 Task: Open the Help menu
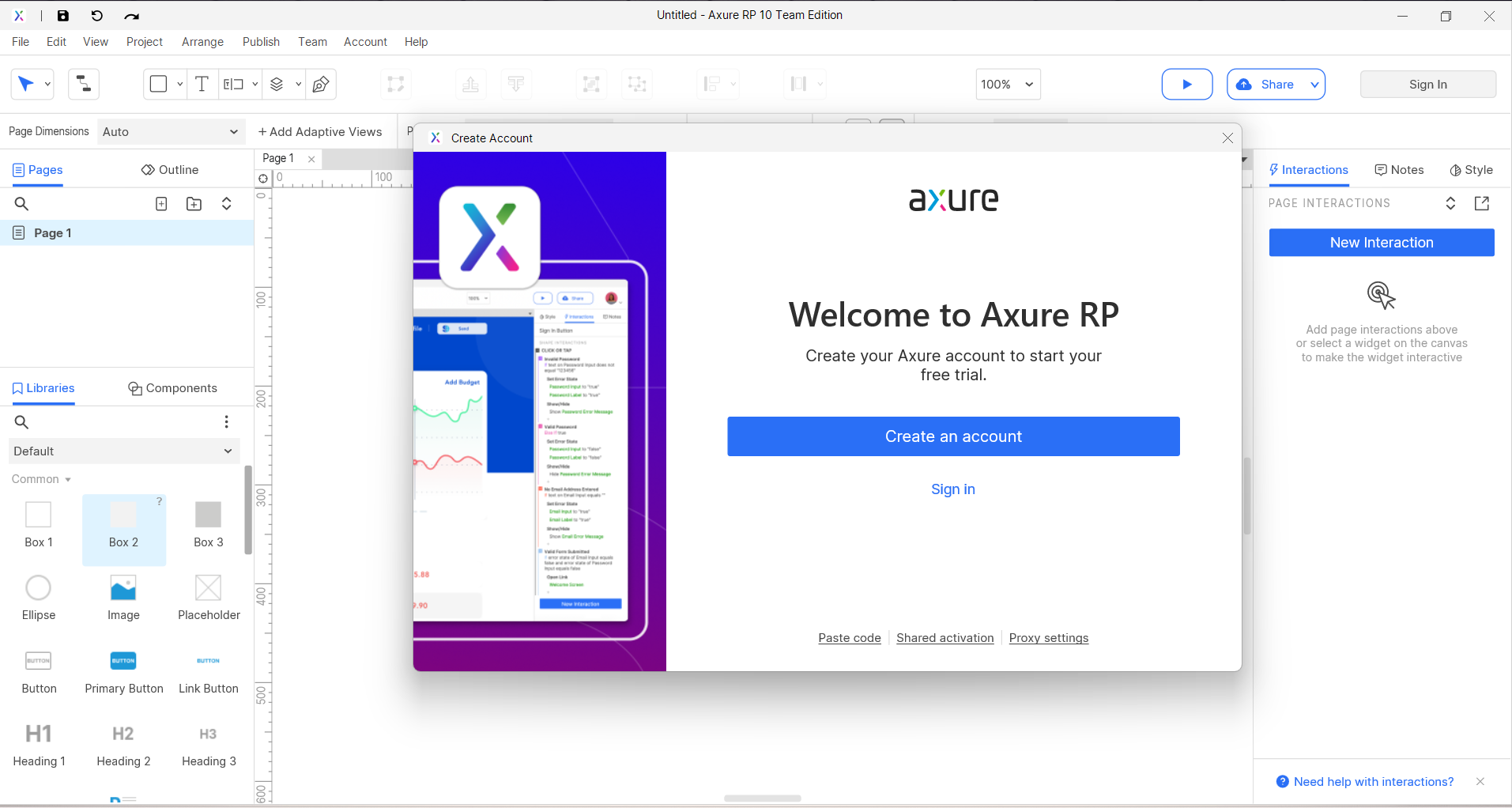(x=416, y=42)
